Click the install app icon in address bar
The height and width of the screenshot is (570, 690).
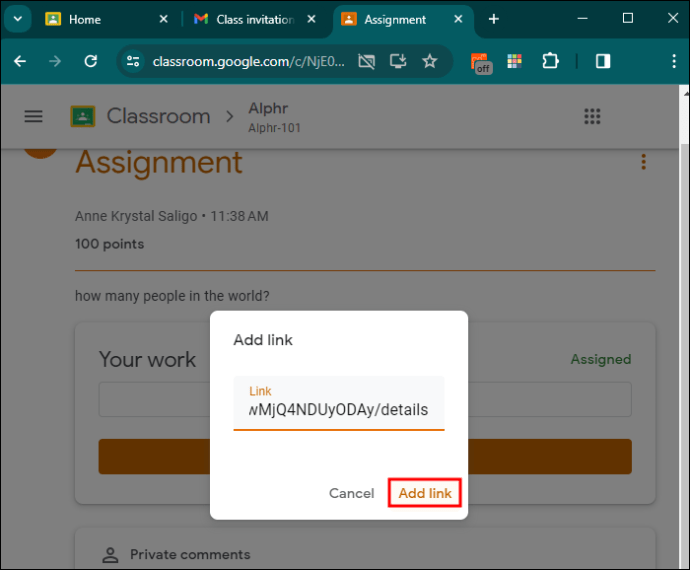pos(398,61)
